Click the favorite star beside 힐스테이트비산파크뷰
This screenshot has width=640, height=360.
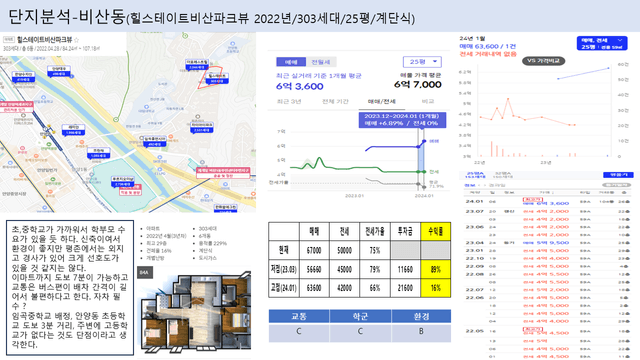point(76,40)
